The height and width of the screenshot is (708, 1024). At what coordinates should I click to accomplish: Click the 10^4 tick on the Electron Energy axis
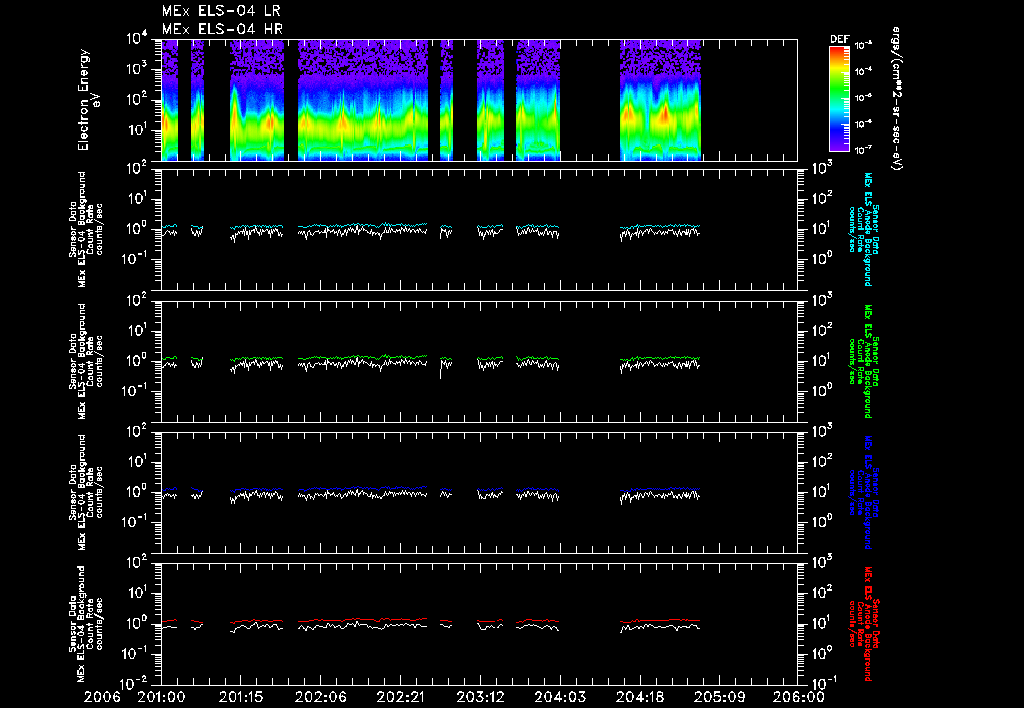pyautogui.click(x=137, y=39)
